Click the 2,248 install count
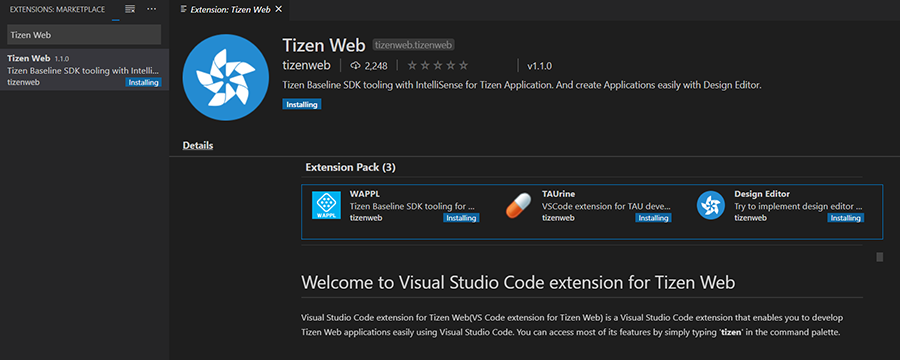Image resolution: width=900 pixels, height=360 pixels. tap(376, 66)
